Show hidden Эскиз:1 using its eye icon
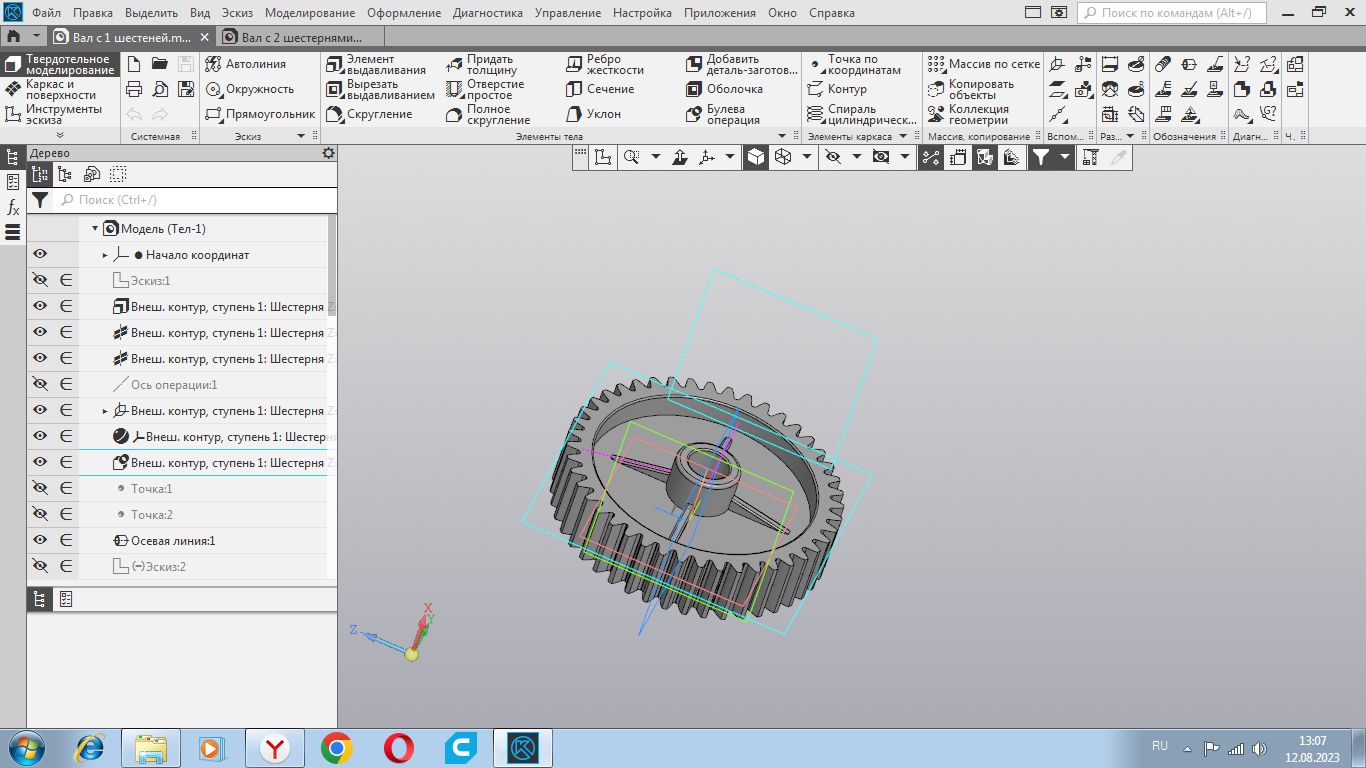The height and width of the screenshot is (768, 1366). click(x=40, y=281)
